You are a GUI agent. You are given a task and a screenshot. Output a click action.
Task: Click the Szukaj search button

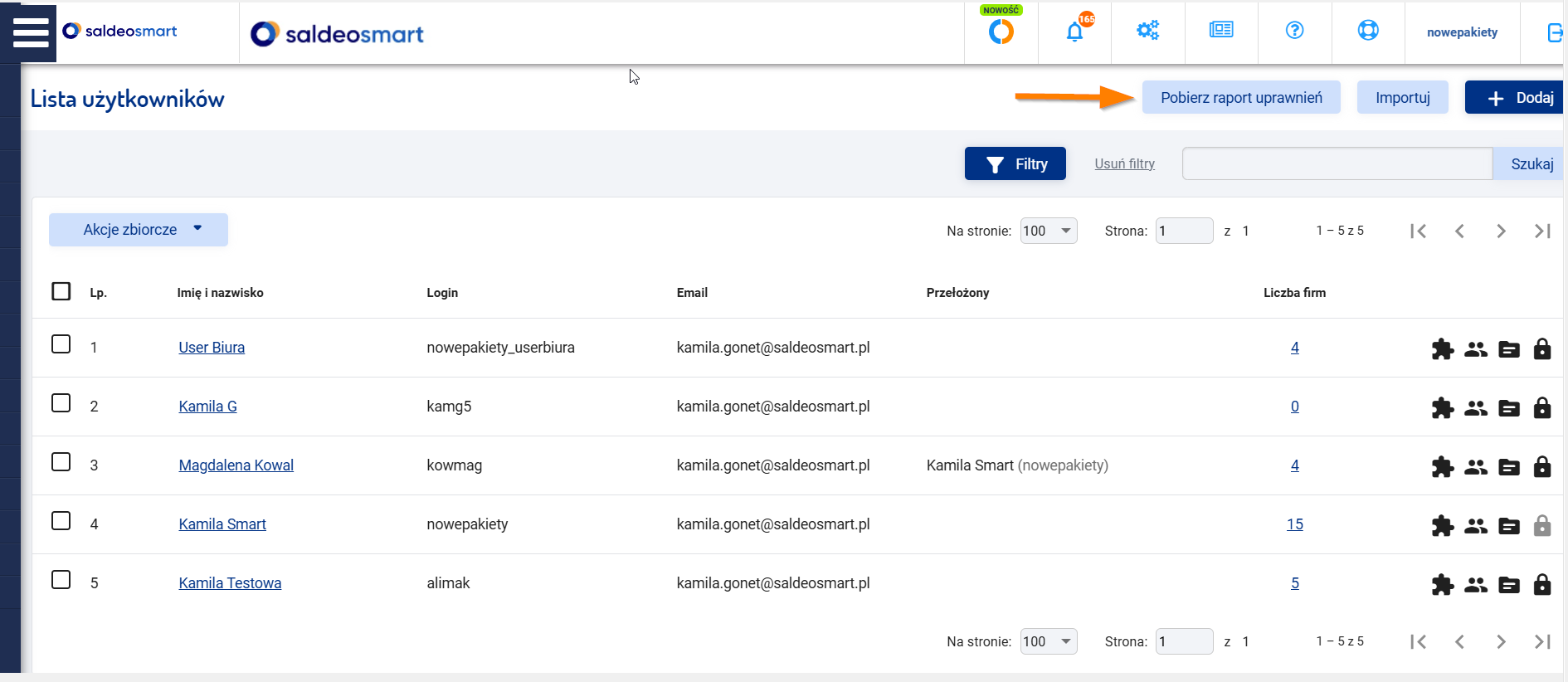click(x=1530, y=163)
